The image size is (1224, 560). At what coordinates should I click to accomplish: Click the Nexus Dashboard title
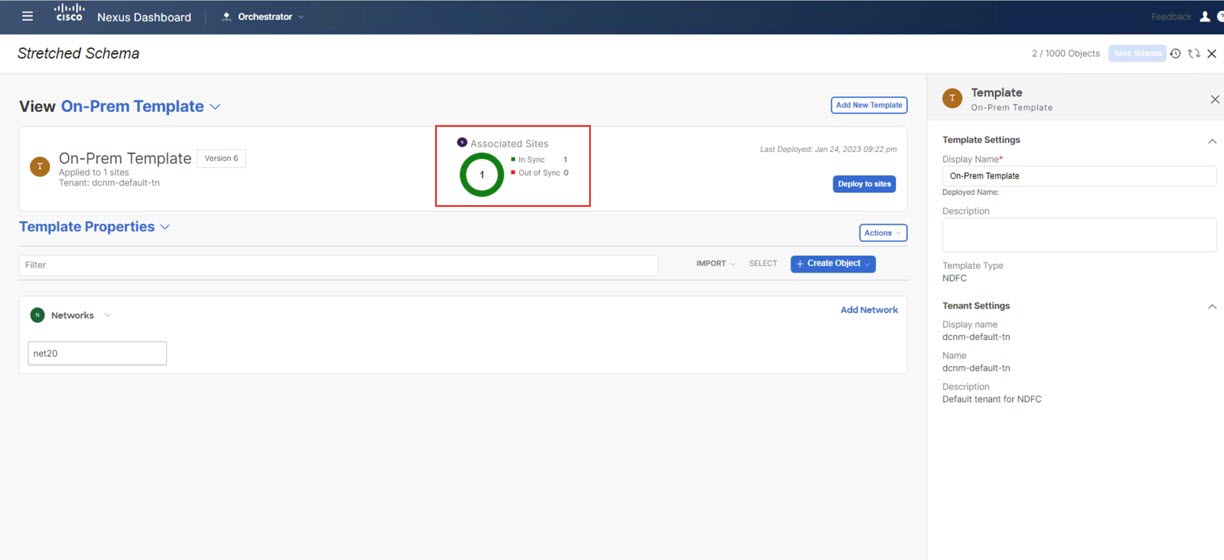[144, 17]
